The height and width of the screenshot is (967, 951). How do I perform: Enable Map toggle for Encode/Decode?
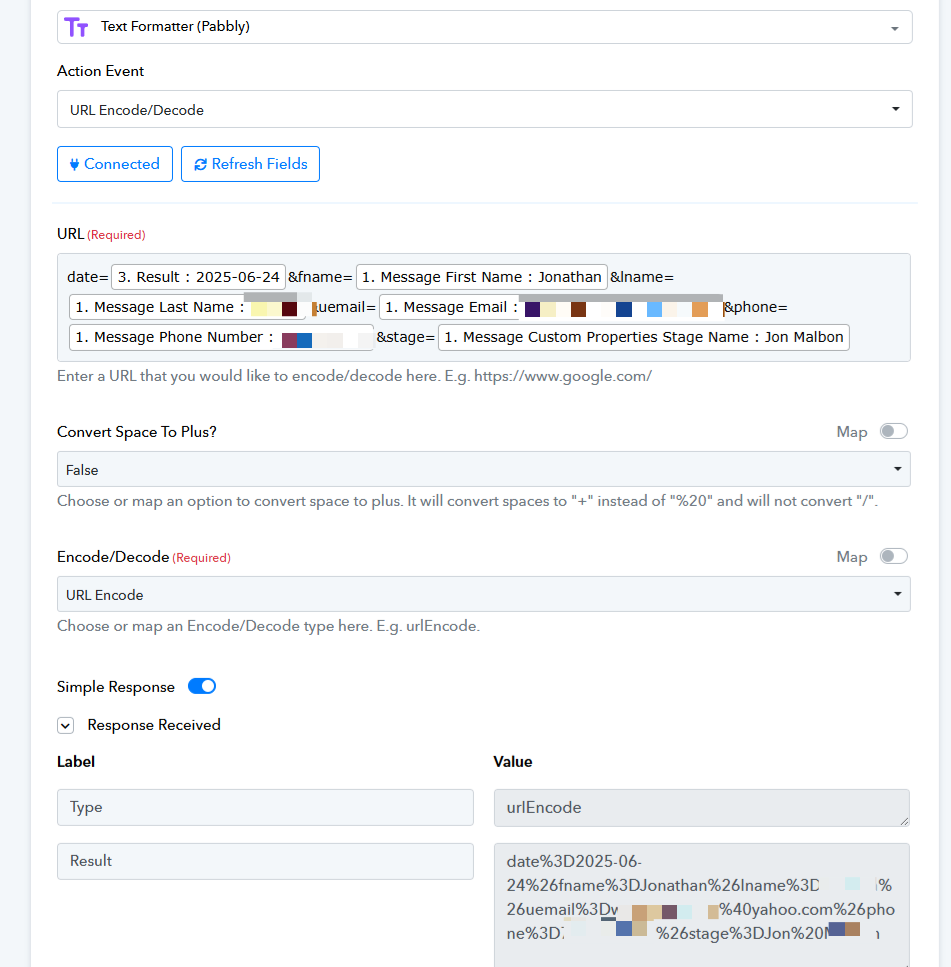pos(893,556)
